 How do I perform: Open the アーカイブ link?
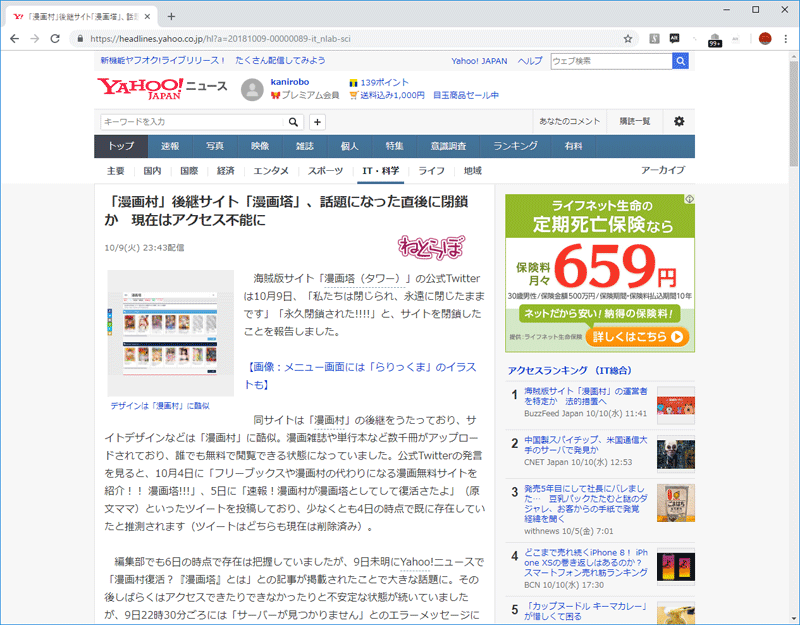pos(663,170)
